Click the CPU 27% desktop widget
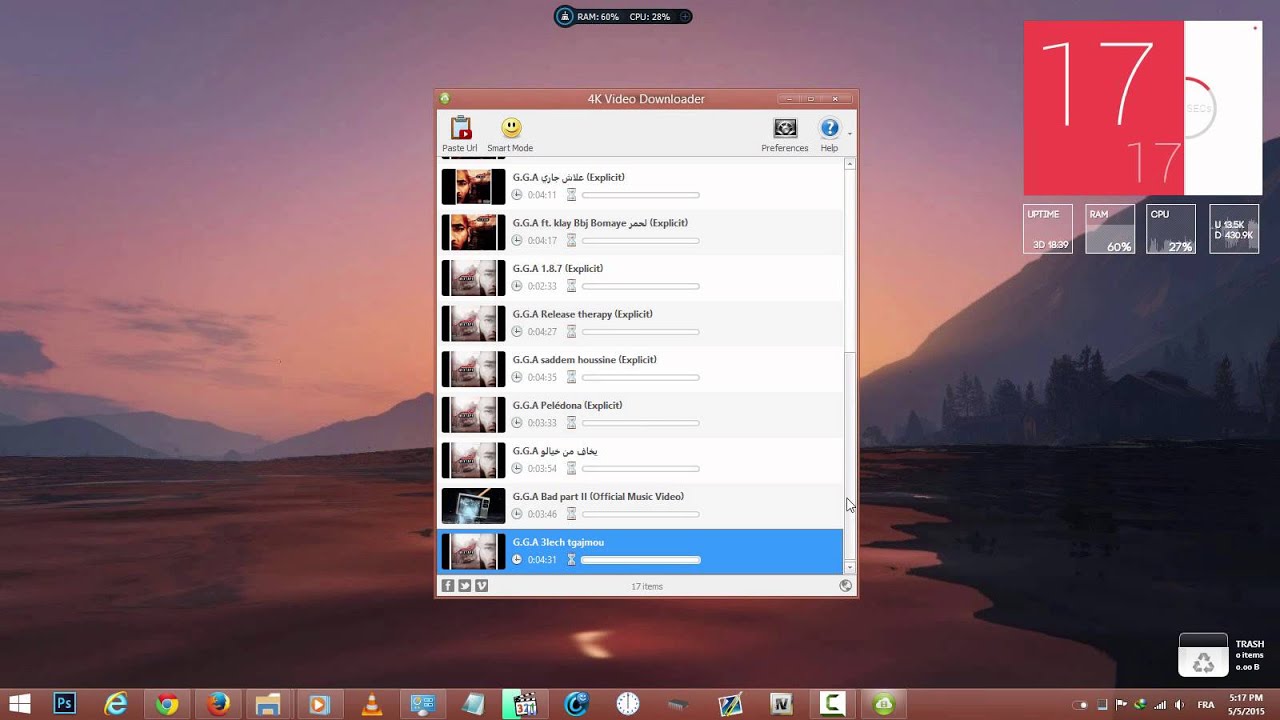This screenshot has width=1280, height=720. [1171, 229]
